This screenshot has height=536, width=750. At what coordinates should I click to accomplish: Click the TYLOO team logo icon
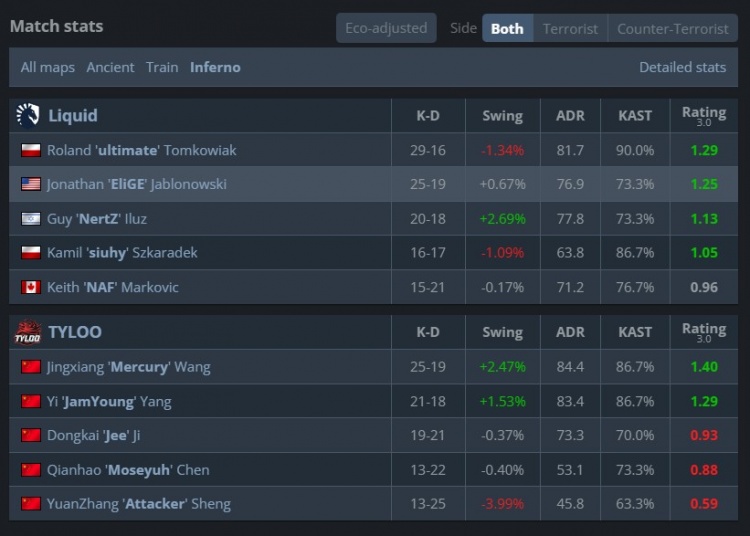coord(27,333)
